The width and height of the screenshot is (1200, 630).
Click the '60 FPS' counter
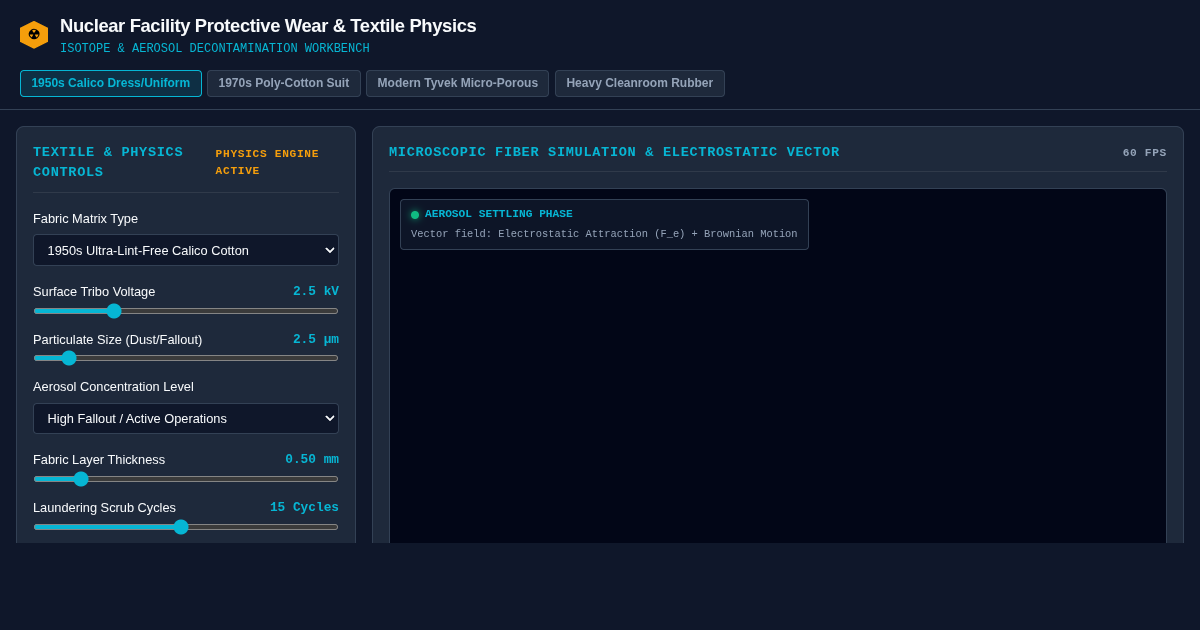tap(1144, 153)
